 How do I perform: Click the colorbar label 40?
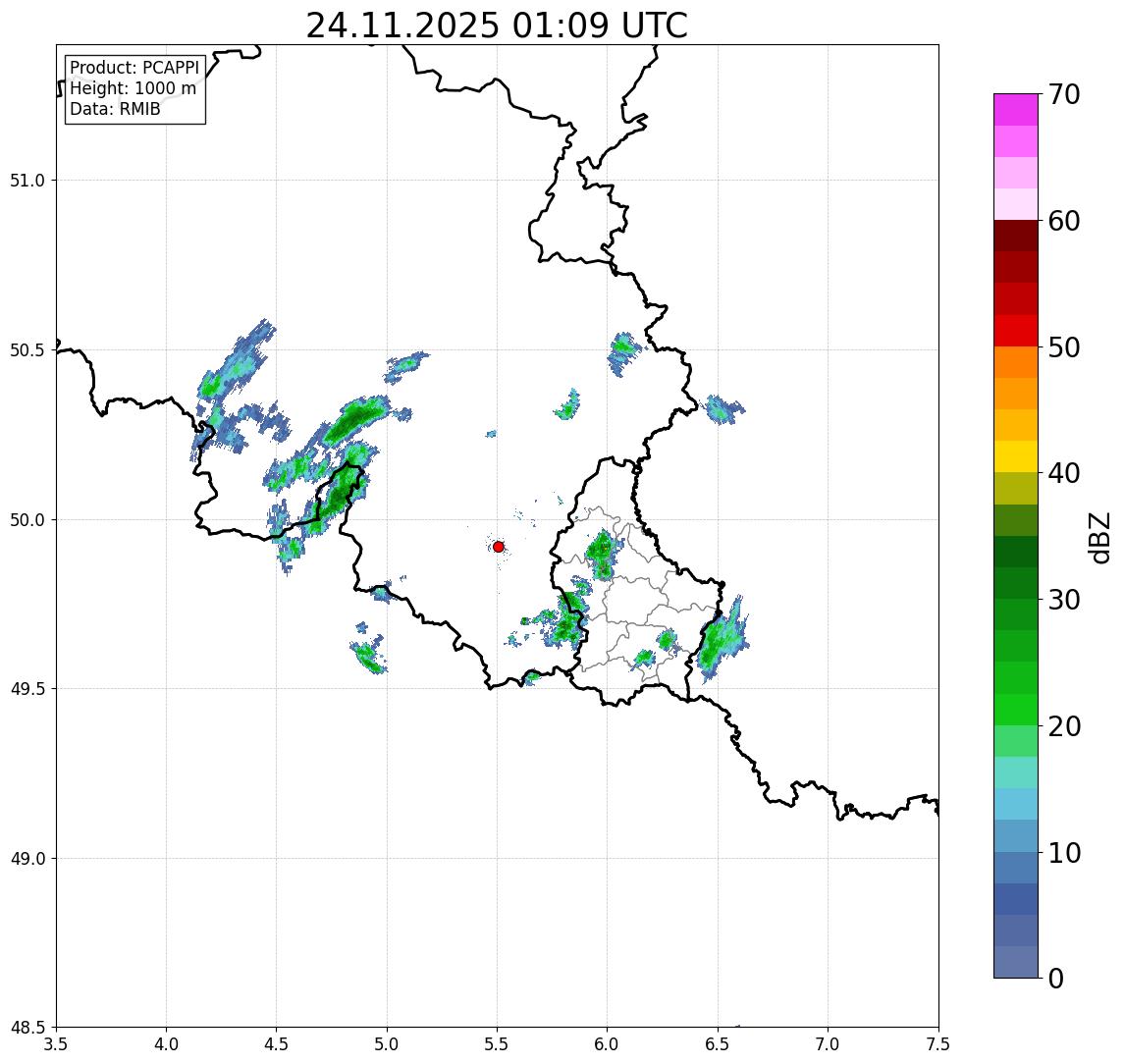click(x=1064, y=473)
